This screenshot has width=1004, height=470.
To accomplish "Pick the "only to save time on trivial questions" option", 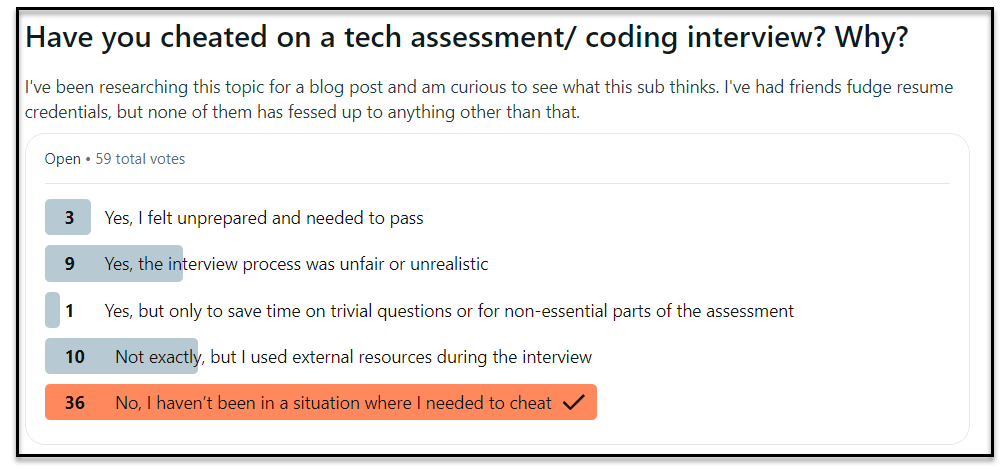I will 449,311.
